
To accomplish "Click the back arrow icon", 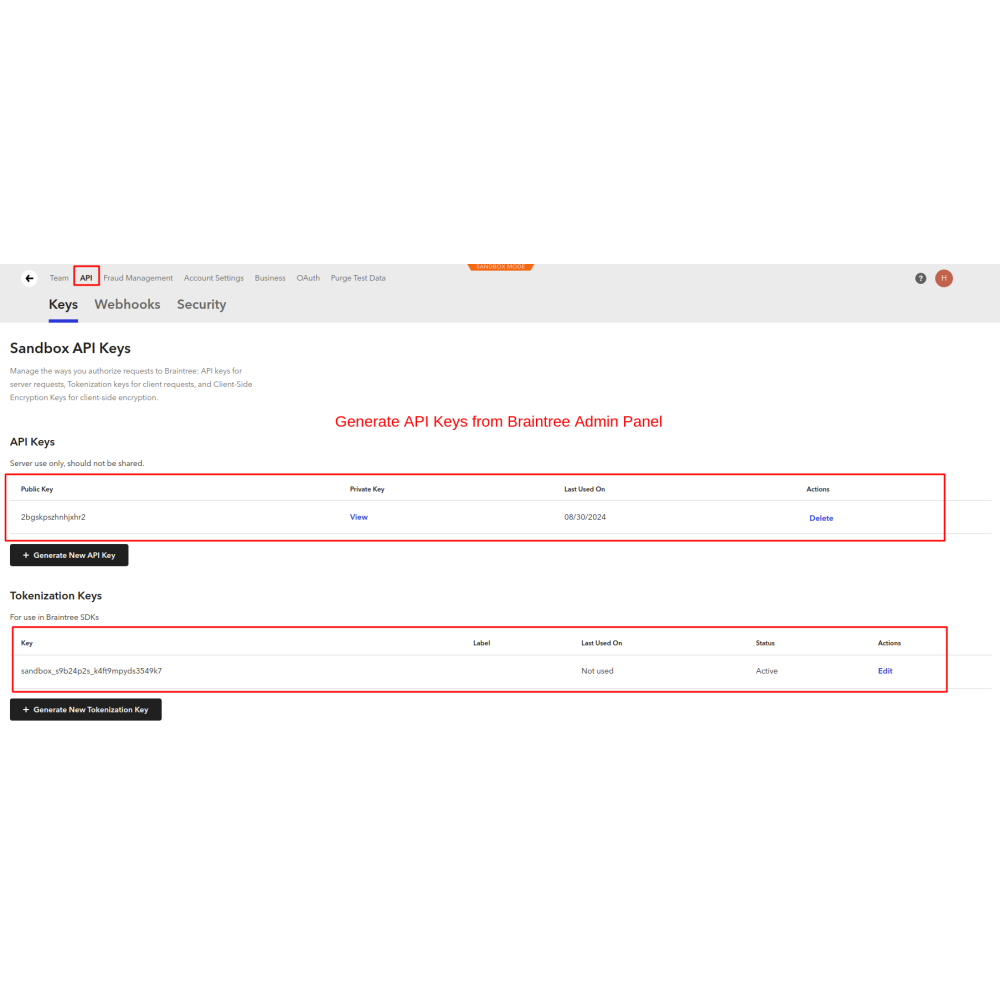I will pos(30,278).
